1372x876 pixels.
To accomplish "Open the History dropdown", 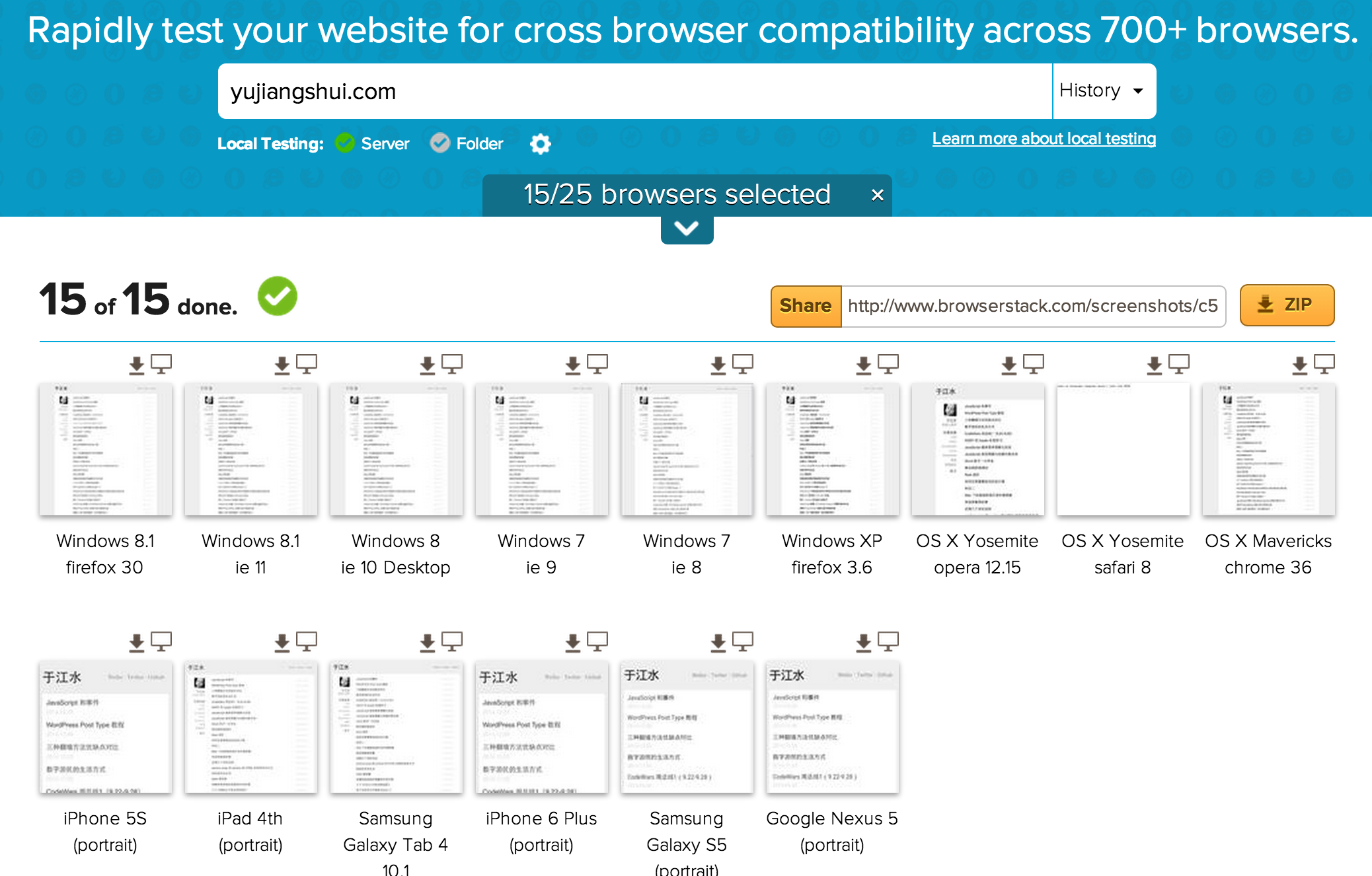I will 1104,91.
